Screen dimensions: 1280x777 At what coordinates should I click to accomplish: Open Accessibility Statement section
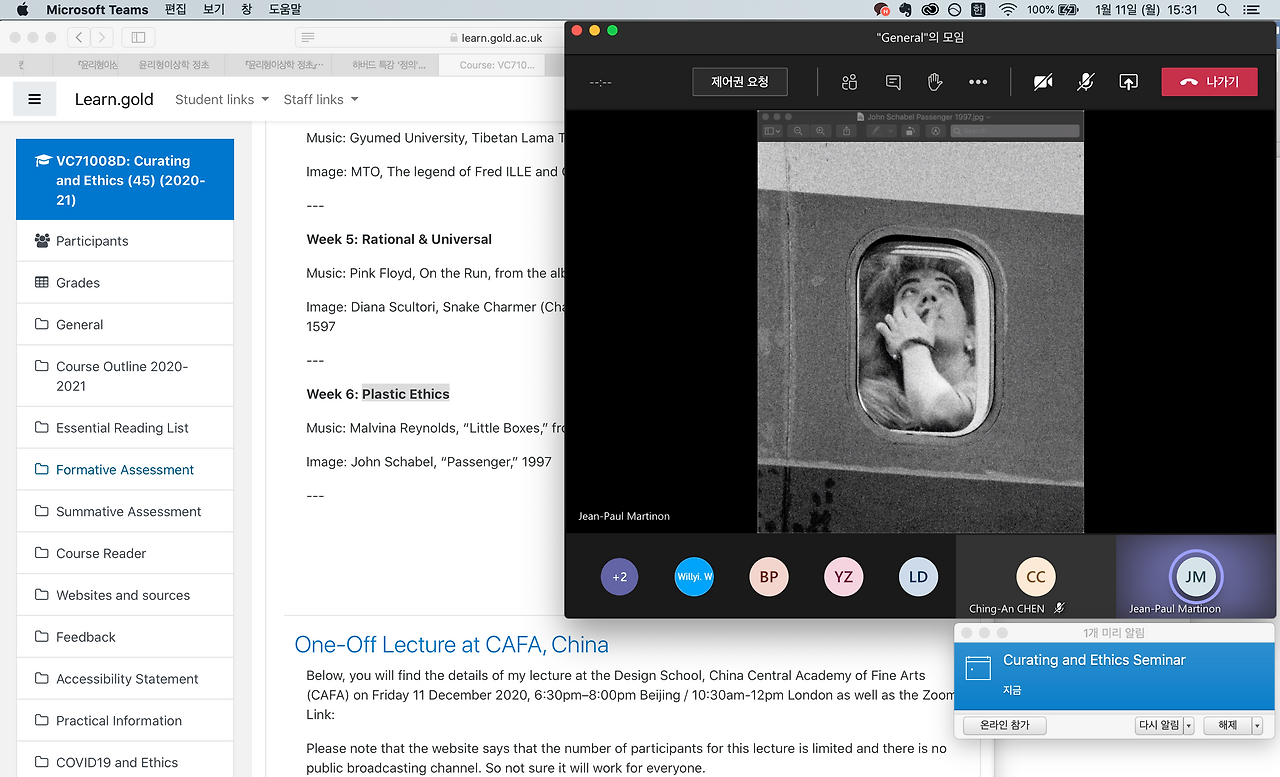[125, 679]
